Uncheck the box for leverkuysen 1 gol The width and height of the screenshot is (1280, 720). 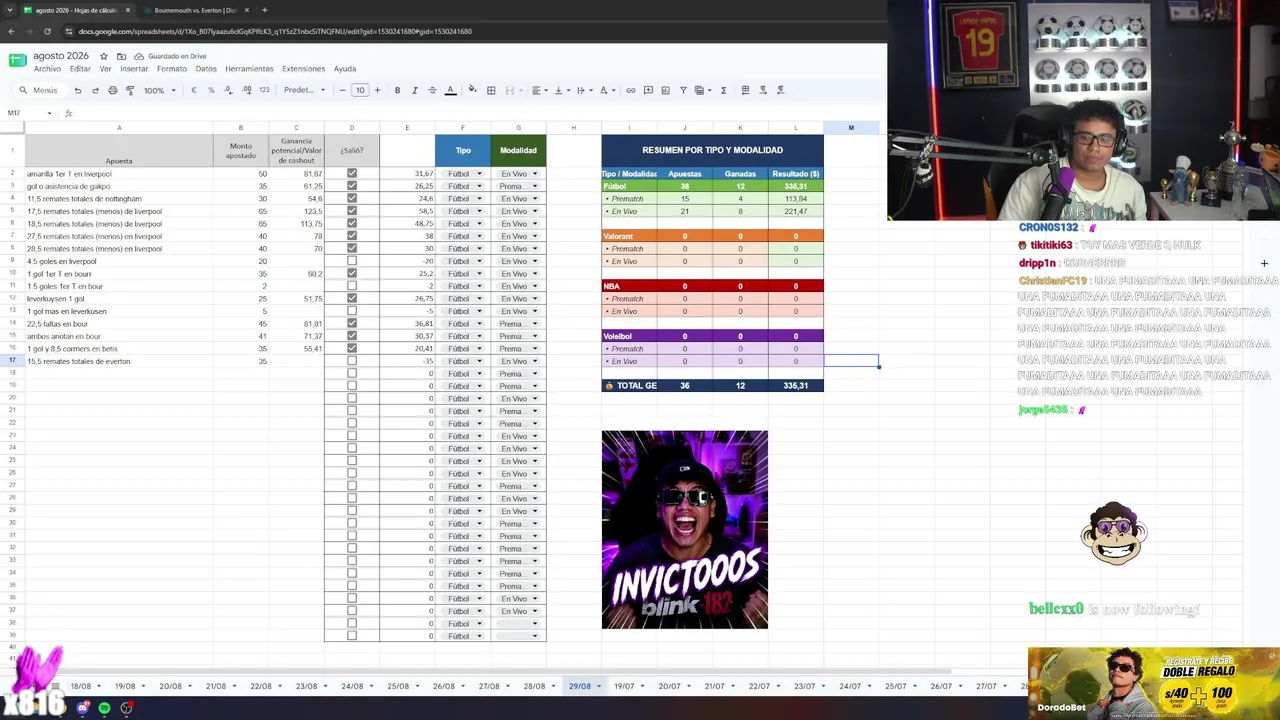pyautogui.click(x=351, y=299)
